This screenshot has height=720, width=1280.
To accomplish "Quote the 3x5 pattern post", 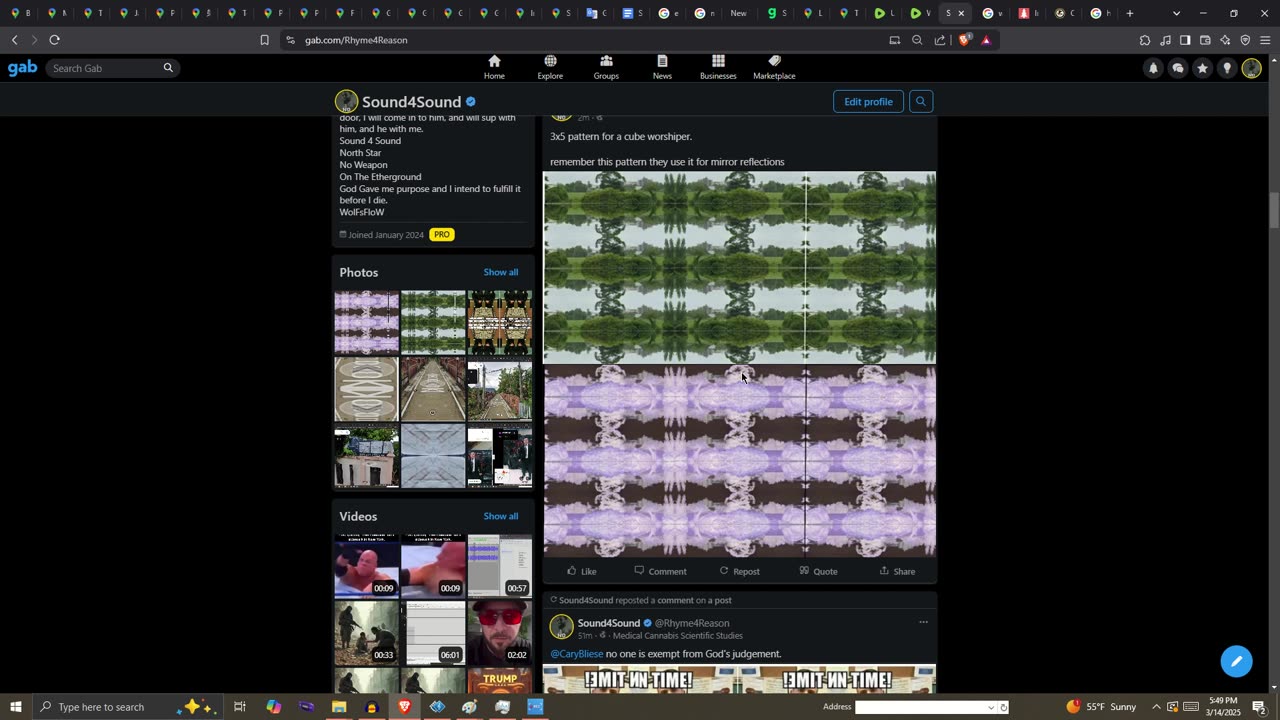I will point(818,571).
